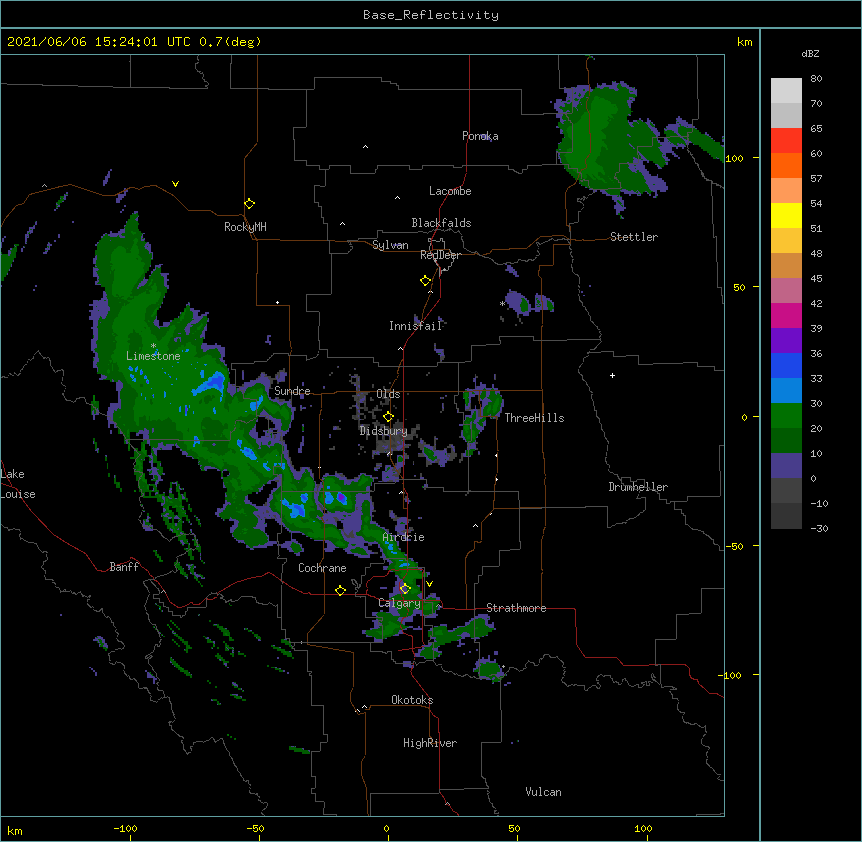The height and width of the screenshot is (842, 862).
Task: Click the Olds label
Action: click(388, 394)
